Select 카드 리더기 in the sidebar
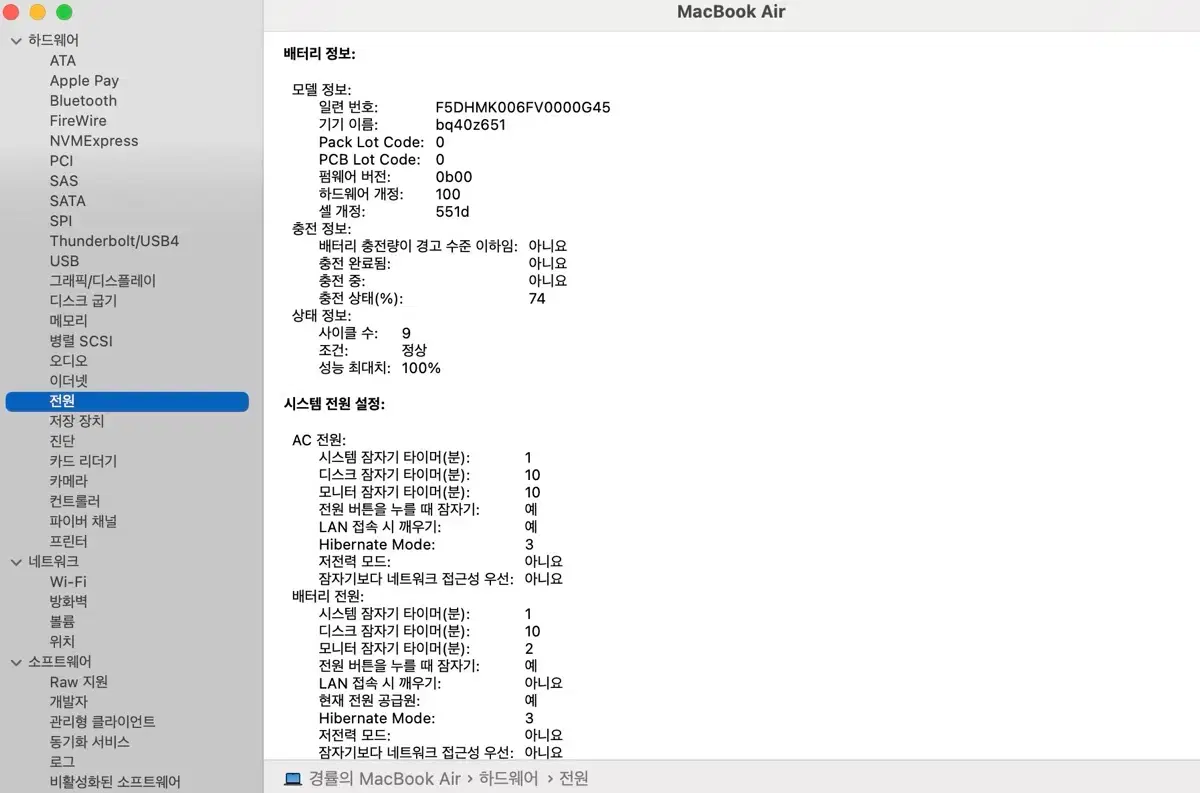Viewport: 1200px width, 793px height. pyautogui.click(x=83, y=461)
